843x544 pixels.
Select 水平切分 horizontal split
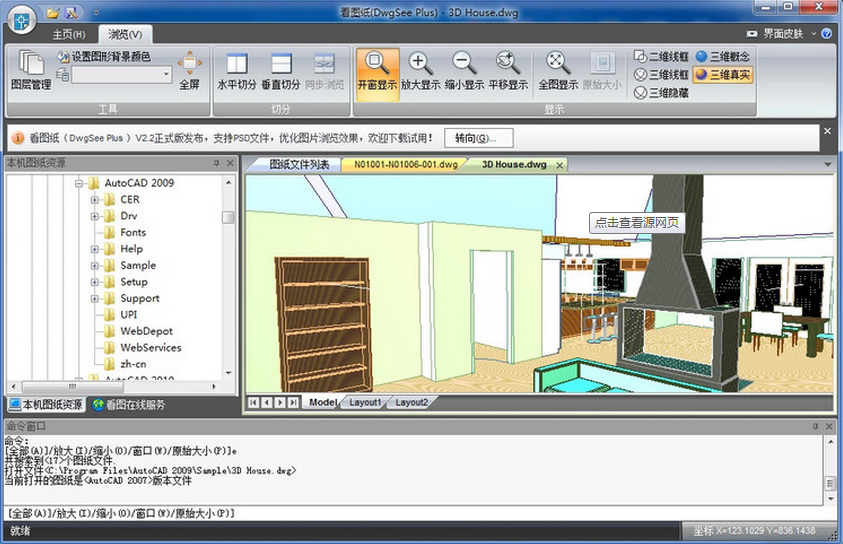[x=237, y=70]
